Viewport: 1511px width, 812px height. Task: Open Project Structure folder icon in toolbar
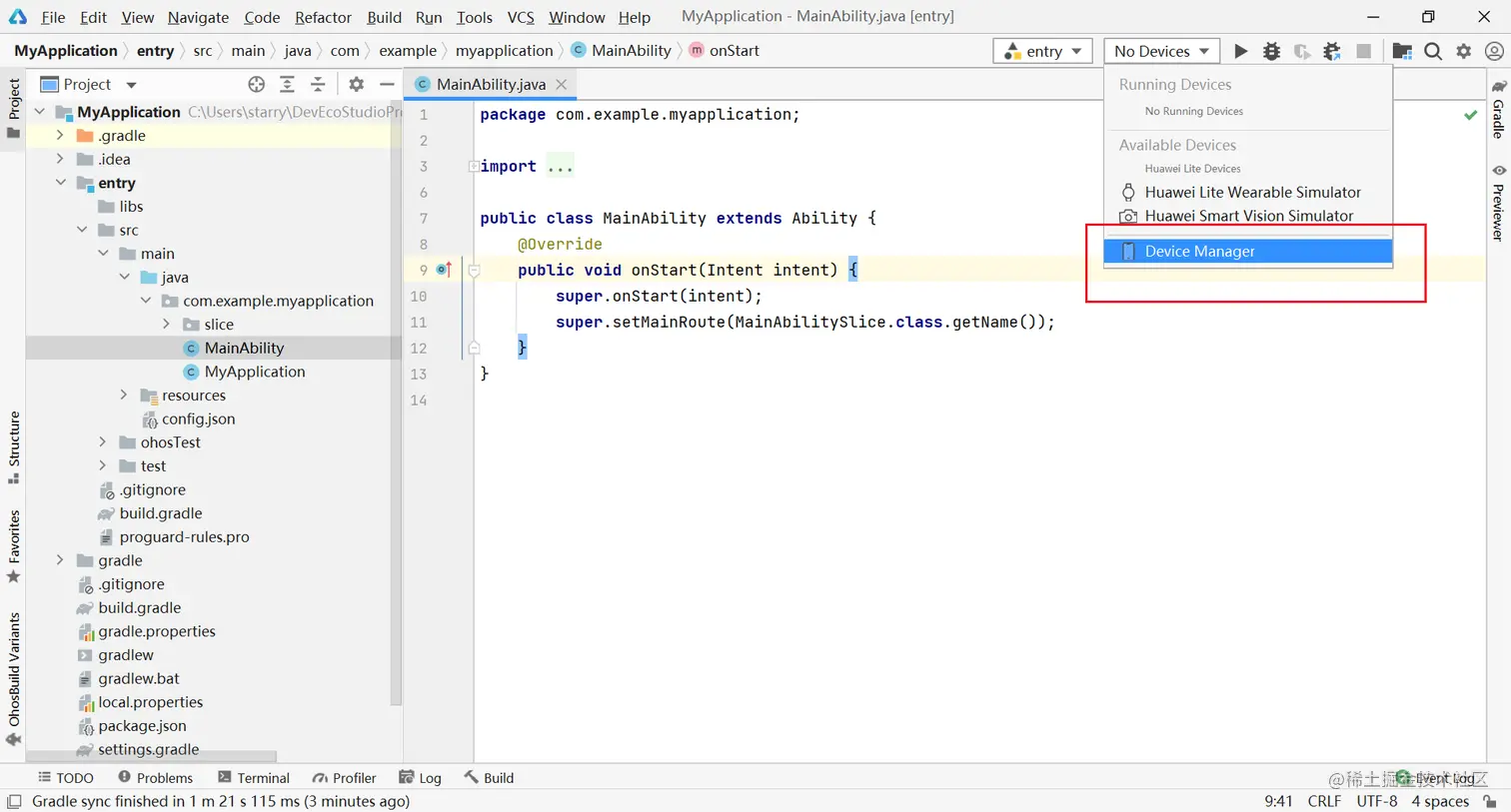pyautogui.click(x=1402, y=51)
